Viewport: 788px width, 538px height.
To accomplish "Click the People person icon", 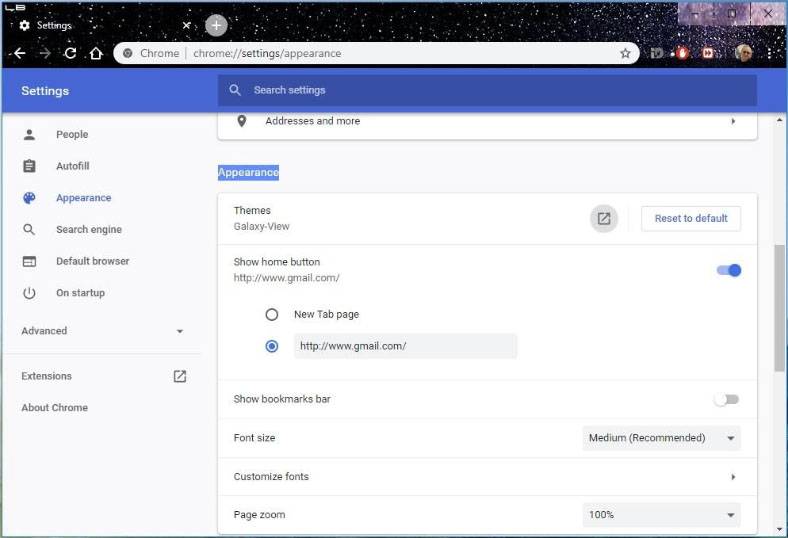I will 29,135.
